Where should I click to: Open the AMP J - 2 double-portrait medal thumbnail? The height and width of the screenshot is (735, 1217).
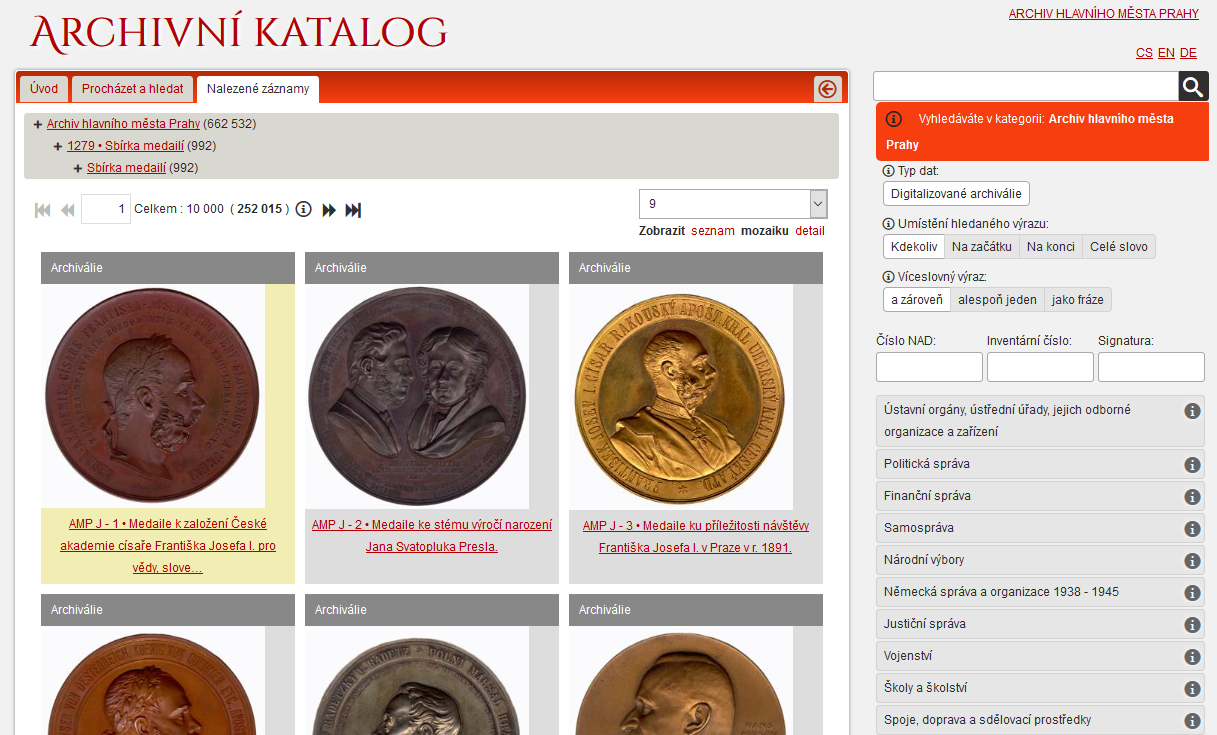[417, 397]
